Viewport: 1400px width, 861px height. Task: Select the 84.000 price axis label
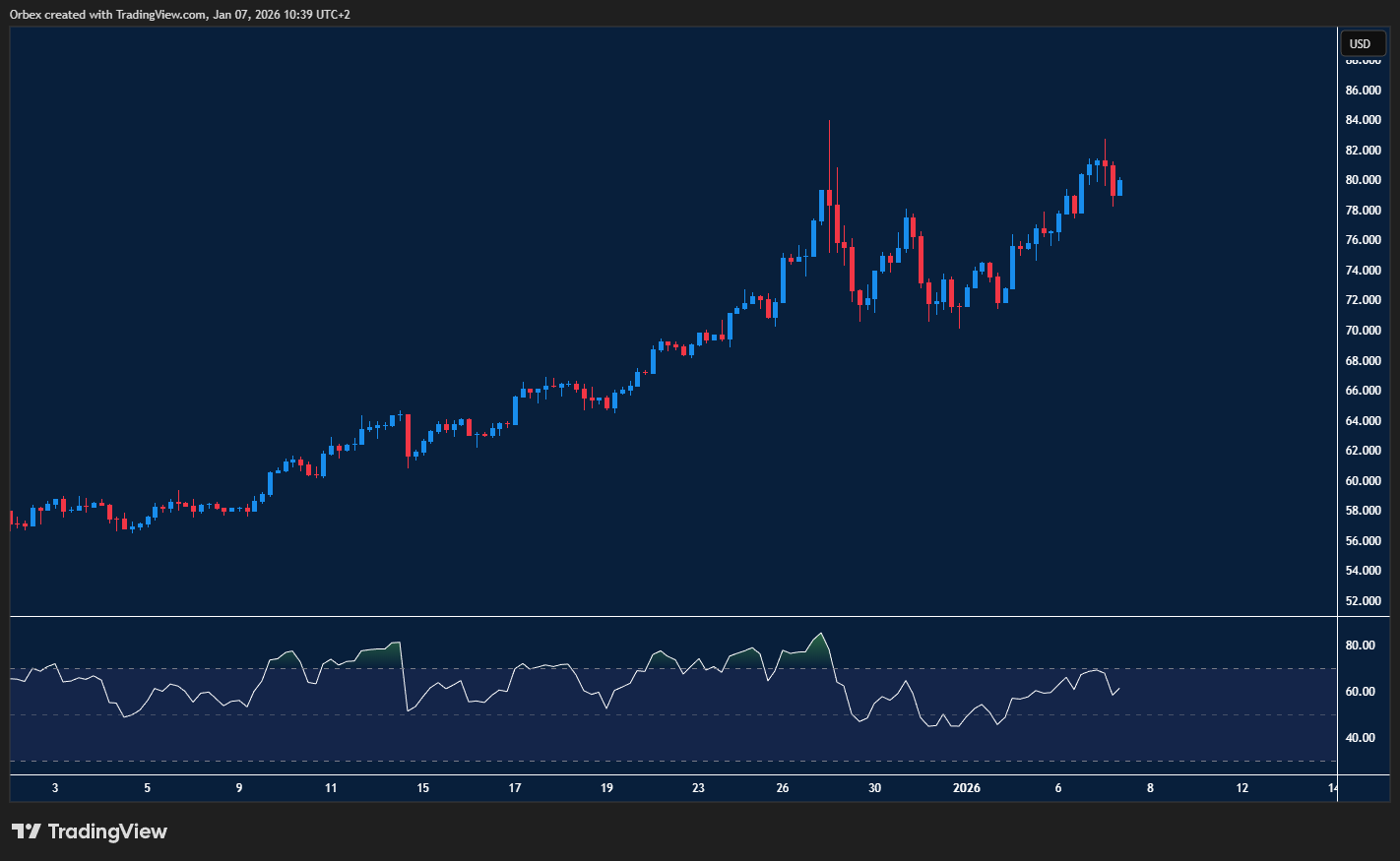tap(1363, 120)
